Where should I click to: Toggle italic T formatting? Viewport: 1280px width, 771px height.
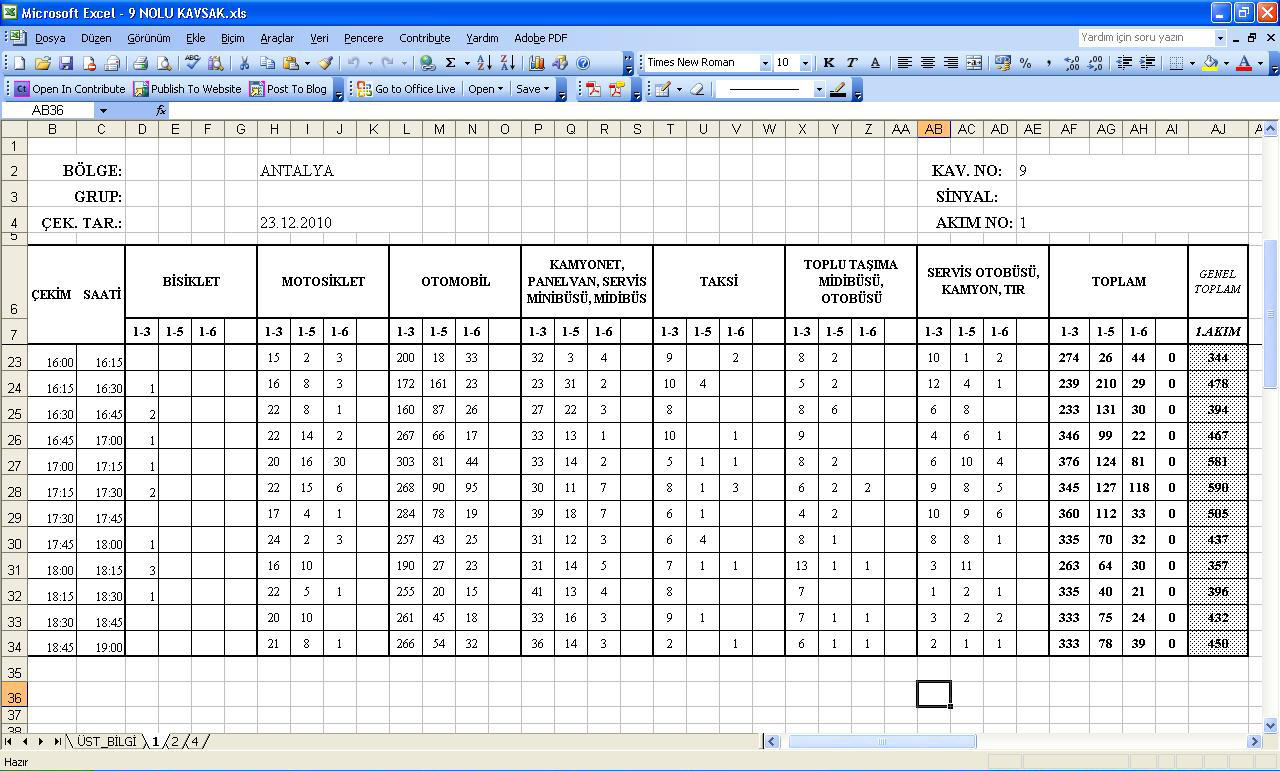tap(852, 63)
